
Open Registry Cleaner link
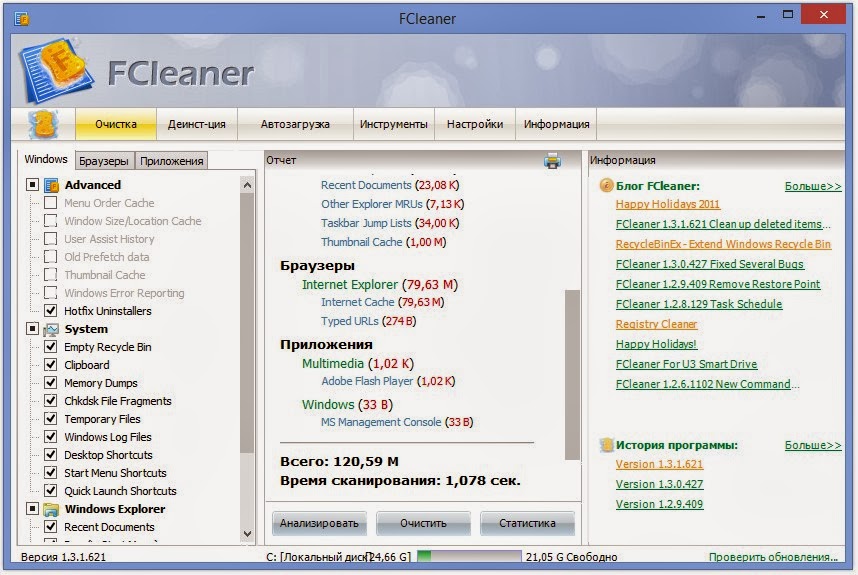coord(657,324)
